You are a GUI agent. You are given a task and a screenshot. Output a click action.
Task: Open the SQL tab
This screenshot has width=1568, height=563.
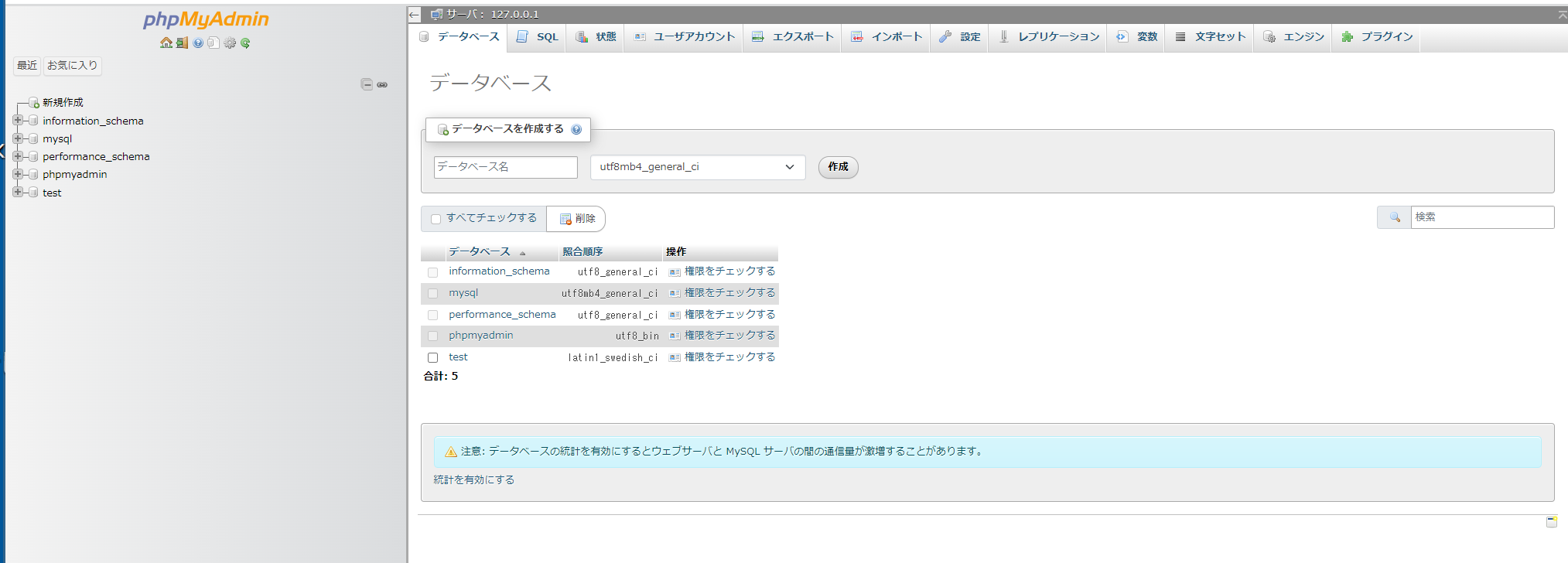tap(537, 37)
